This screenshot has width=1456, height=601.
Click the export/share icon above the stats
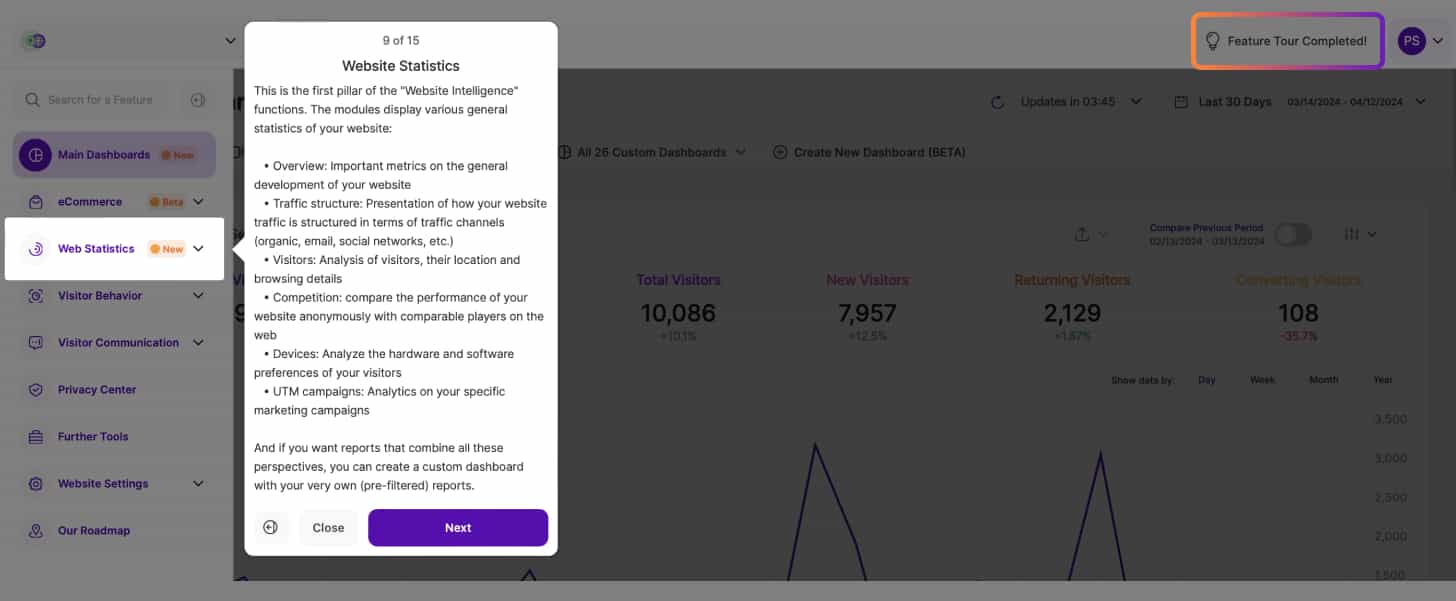click(1082, 234)
